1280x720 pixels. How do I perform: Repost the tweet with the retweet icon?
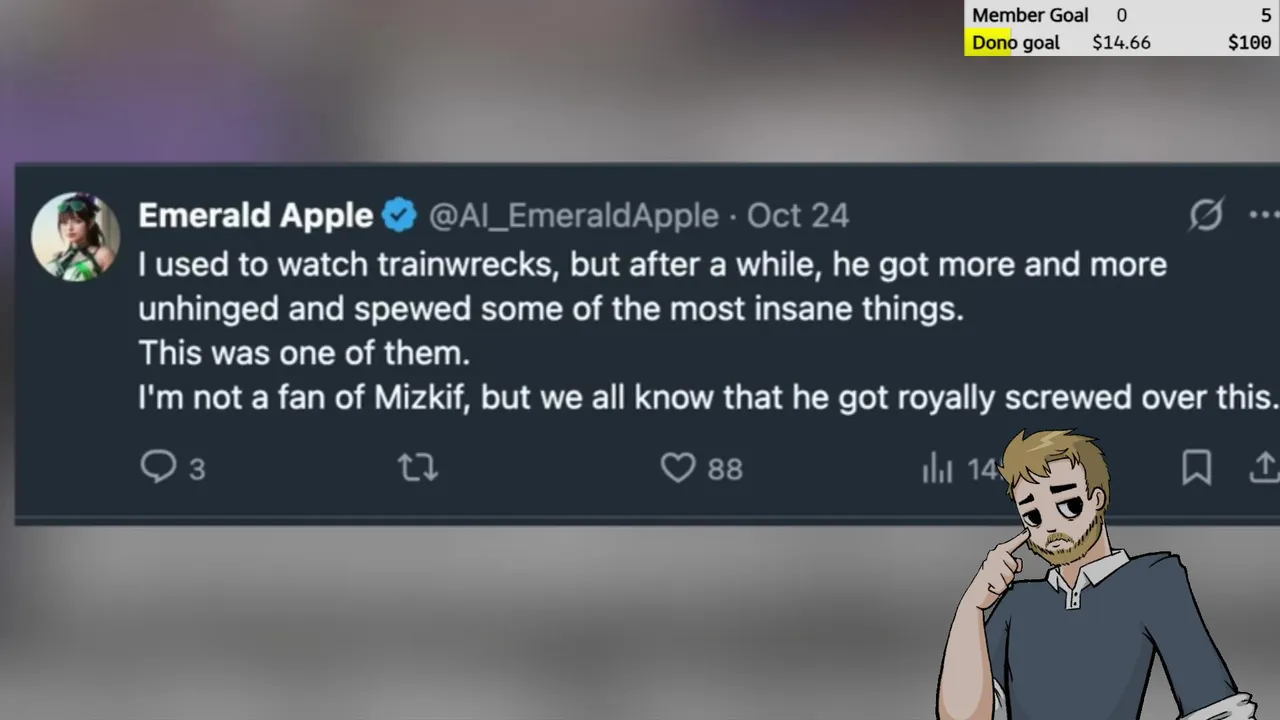[418, 467]
